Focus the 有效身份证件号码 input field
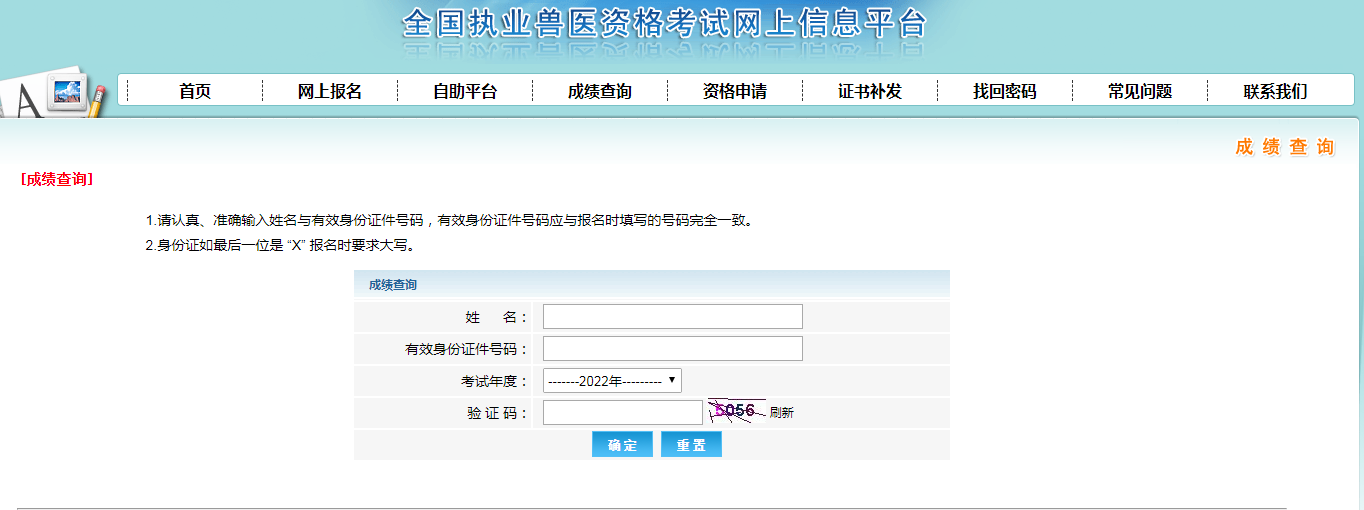The height and width of the screenshot is (510, 1364). pos(673,349)
